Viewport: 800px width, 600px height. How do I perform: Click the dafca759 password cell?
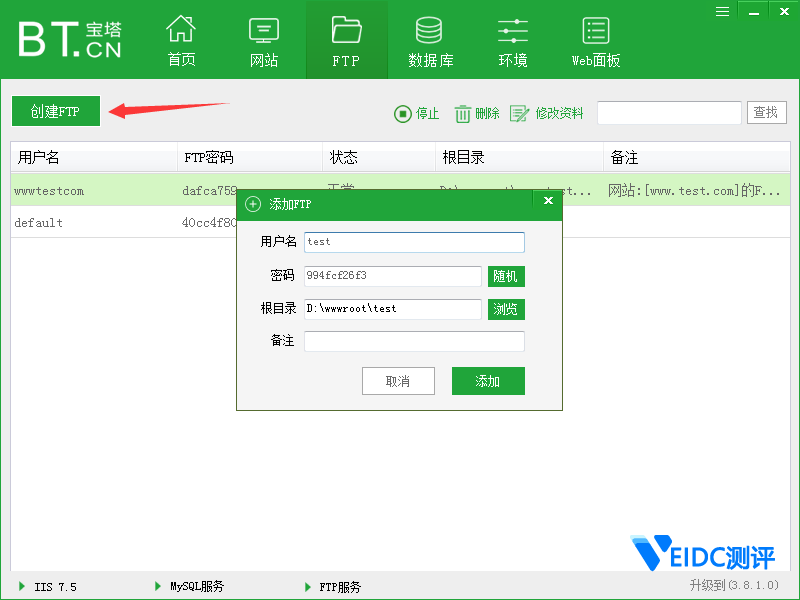tap(210, 191)
